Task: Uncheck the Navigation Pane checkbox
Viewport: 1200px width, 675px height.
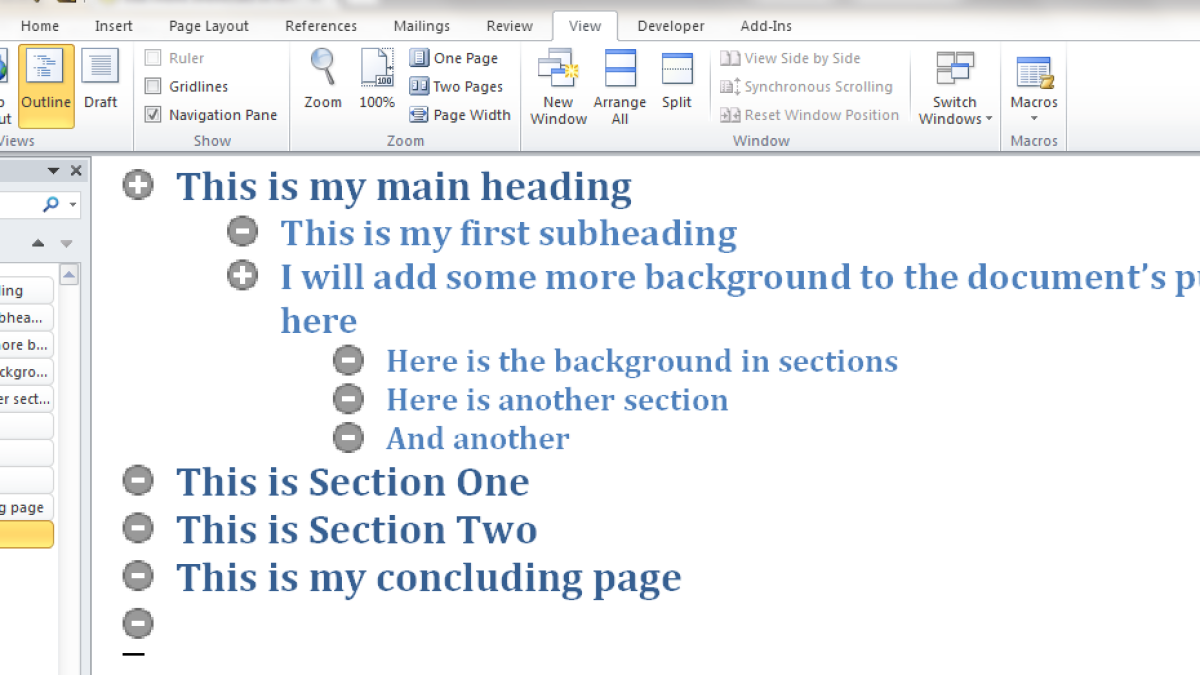Action: pyautogui.click(x=153, y=115)
